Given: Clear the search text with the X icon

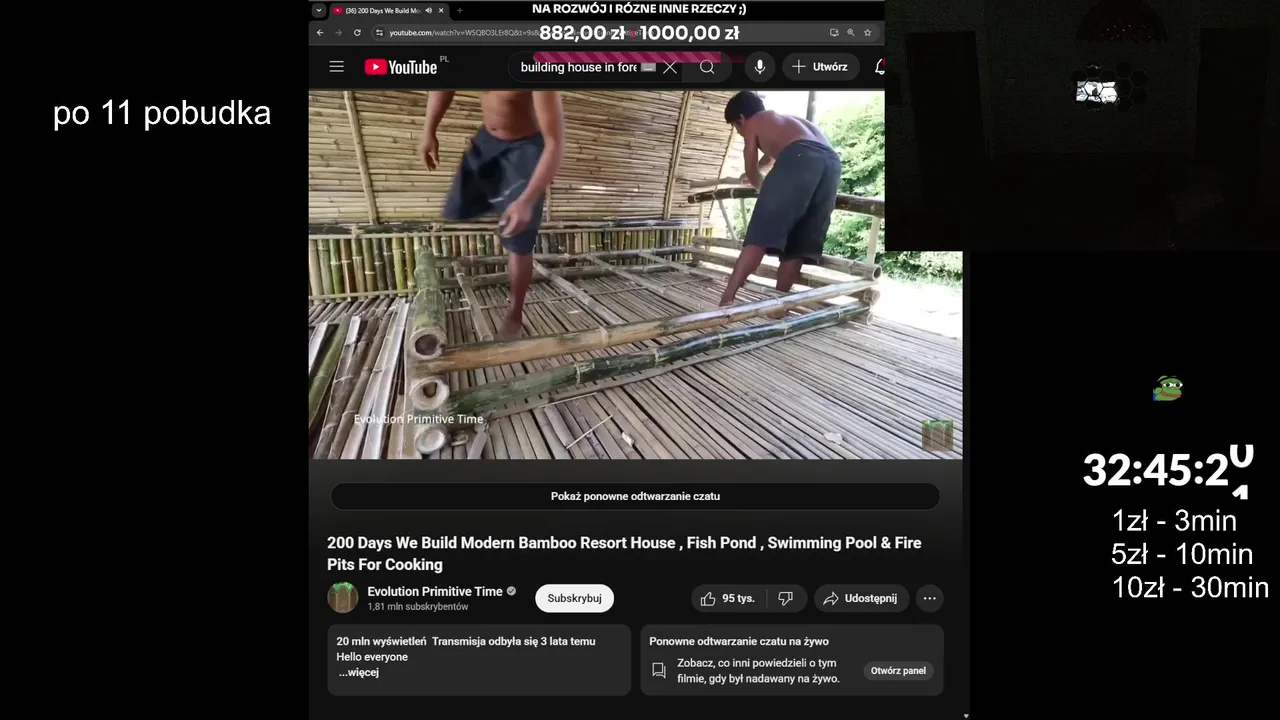Looking at the screenshot, I should tap(670, 67).
